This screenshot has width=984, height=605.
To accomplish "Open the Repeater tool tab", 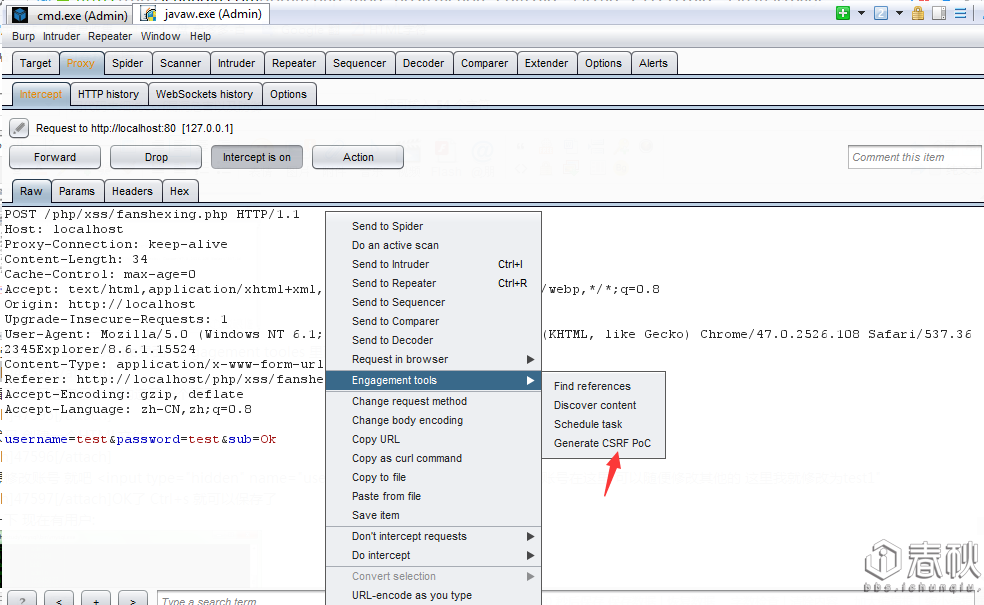I will point(294,63).
